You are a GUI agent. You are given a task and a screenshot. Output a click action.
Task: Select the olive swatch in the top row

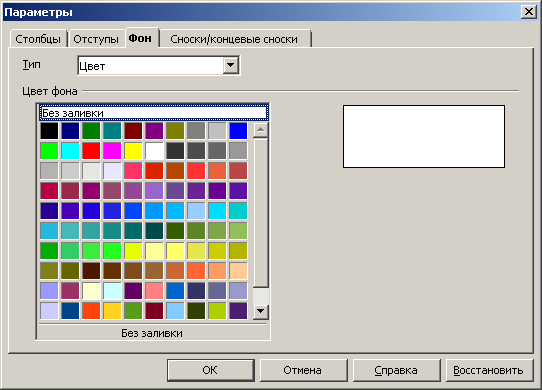pos(175,131)
